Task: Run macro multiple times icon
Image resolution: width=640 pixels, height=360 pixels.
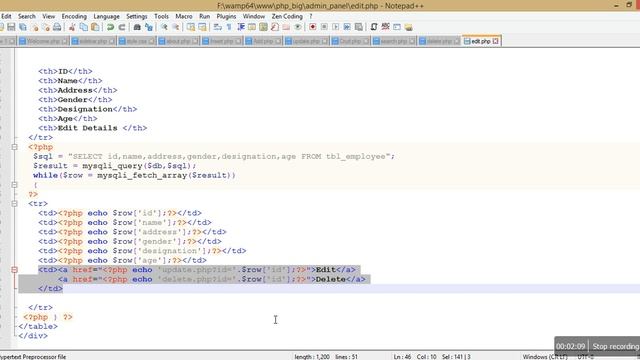Action: (x=347, y=27)
